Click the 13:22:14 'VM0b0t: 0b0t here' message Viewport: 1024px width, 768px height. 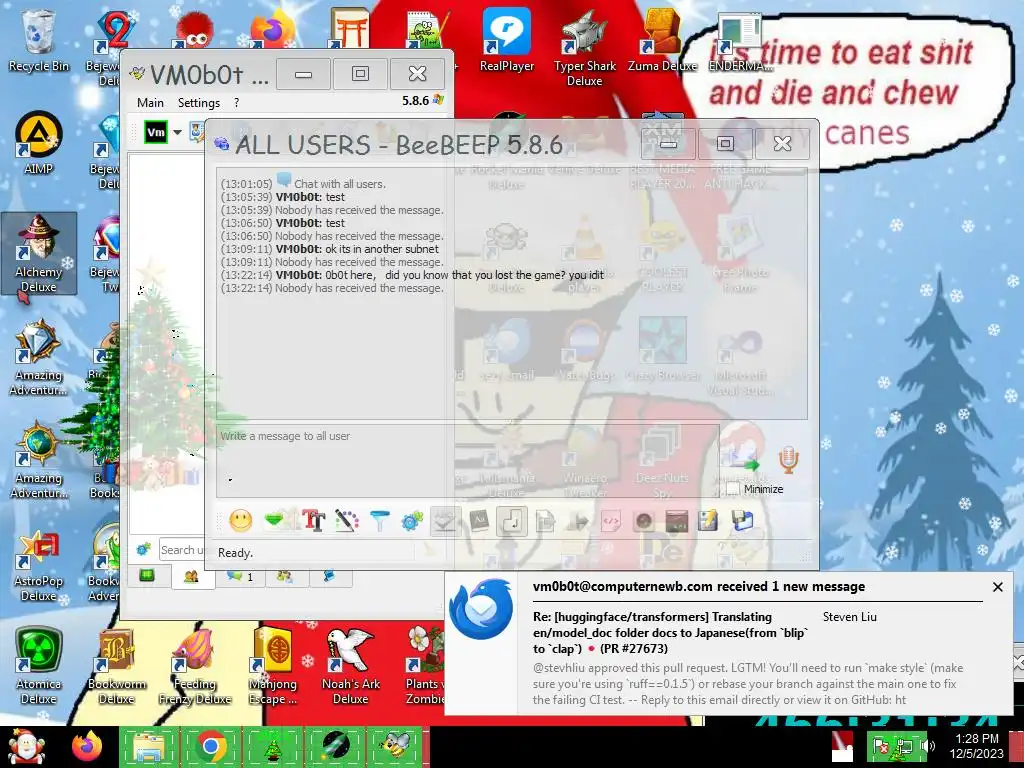point(412,275)
